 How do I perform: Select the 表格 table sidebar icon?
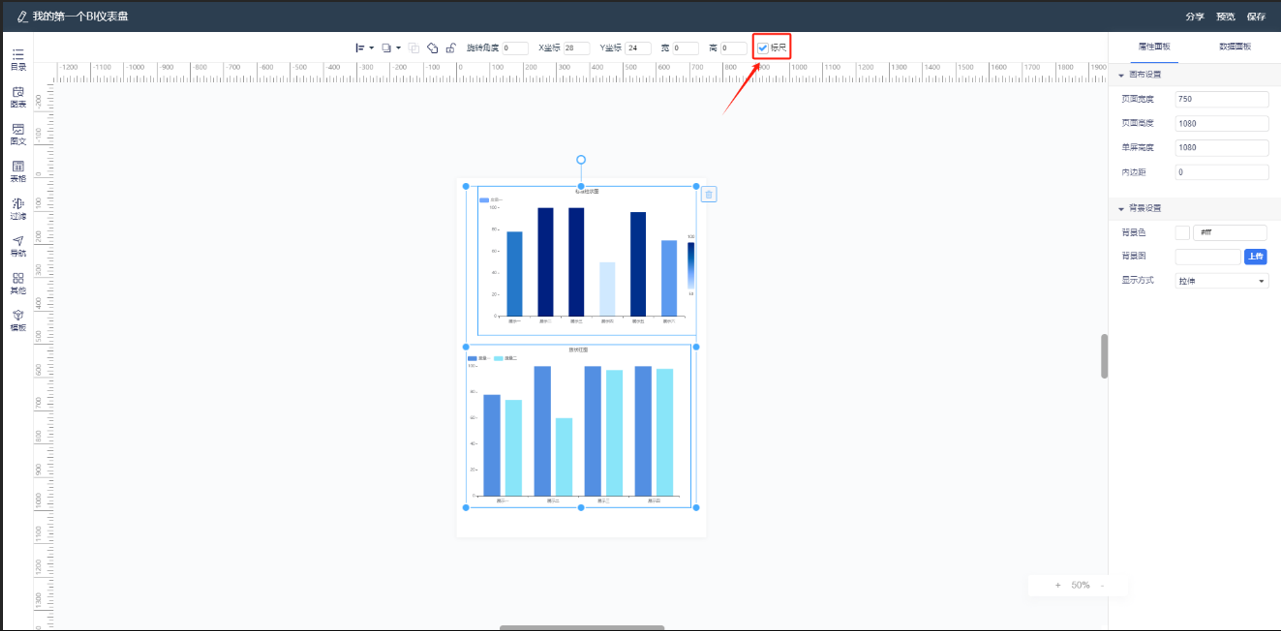tap(18, 171)
